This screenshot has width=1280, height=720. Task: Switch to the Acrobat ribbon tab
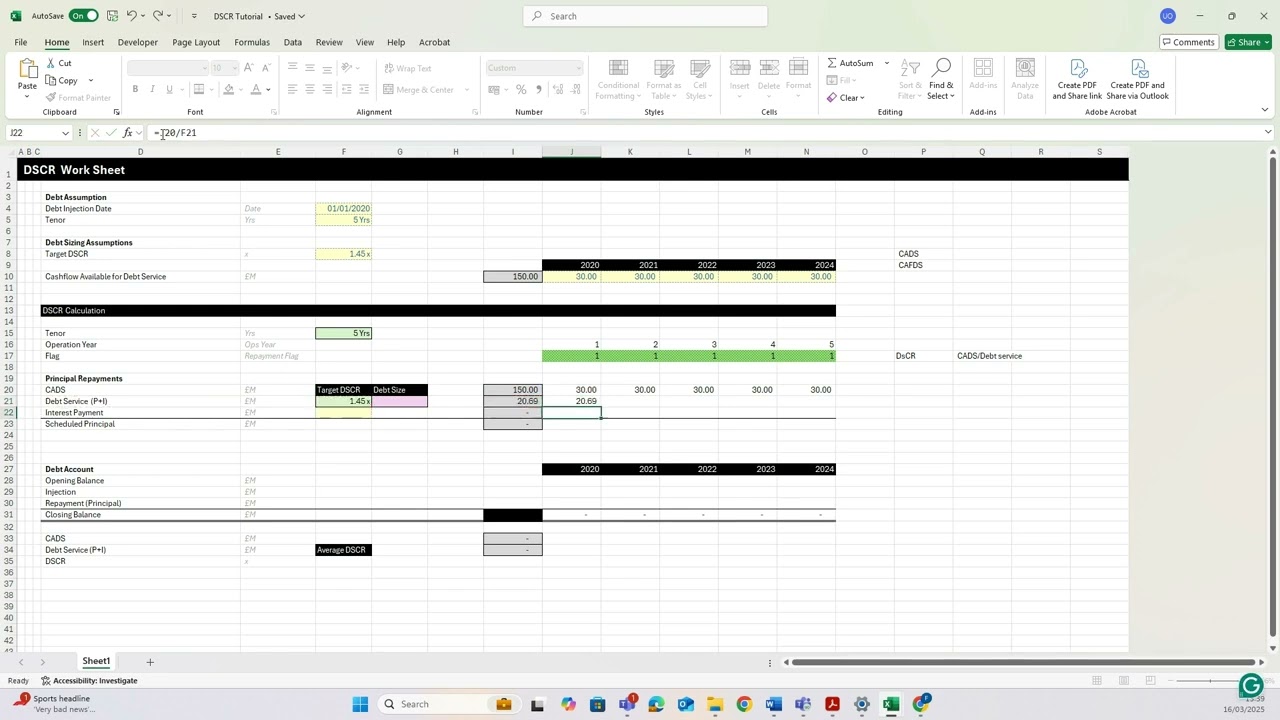[x=434, y=42]
